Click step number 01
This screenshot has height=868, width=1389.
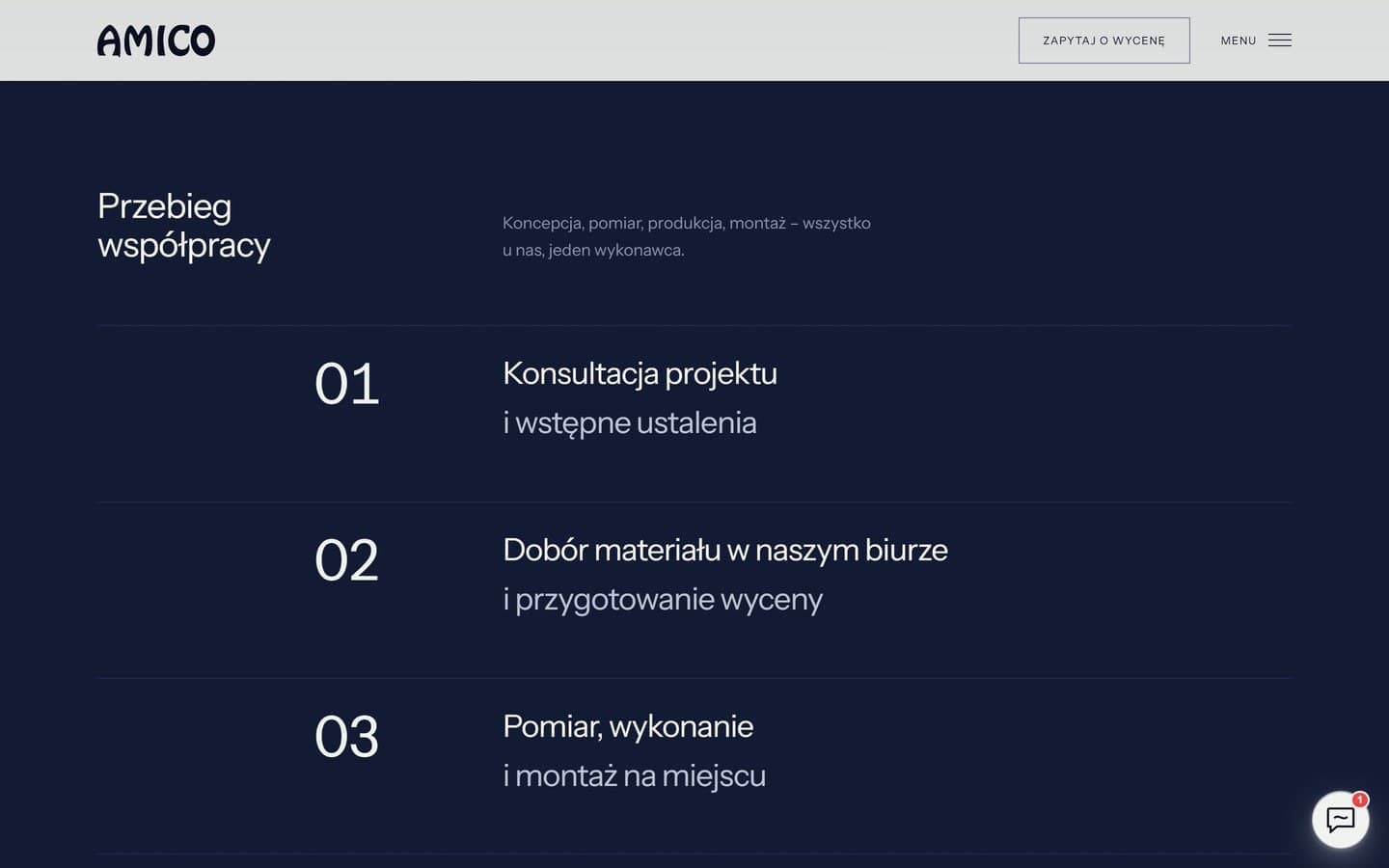[347, 384]
